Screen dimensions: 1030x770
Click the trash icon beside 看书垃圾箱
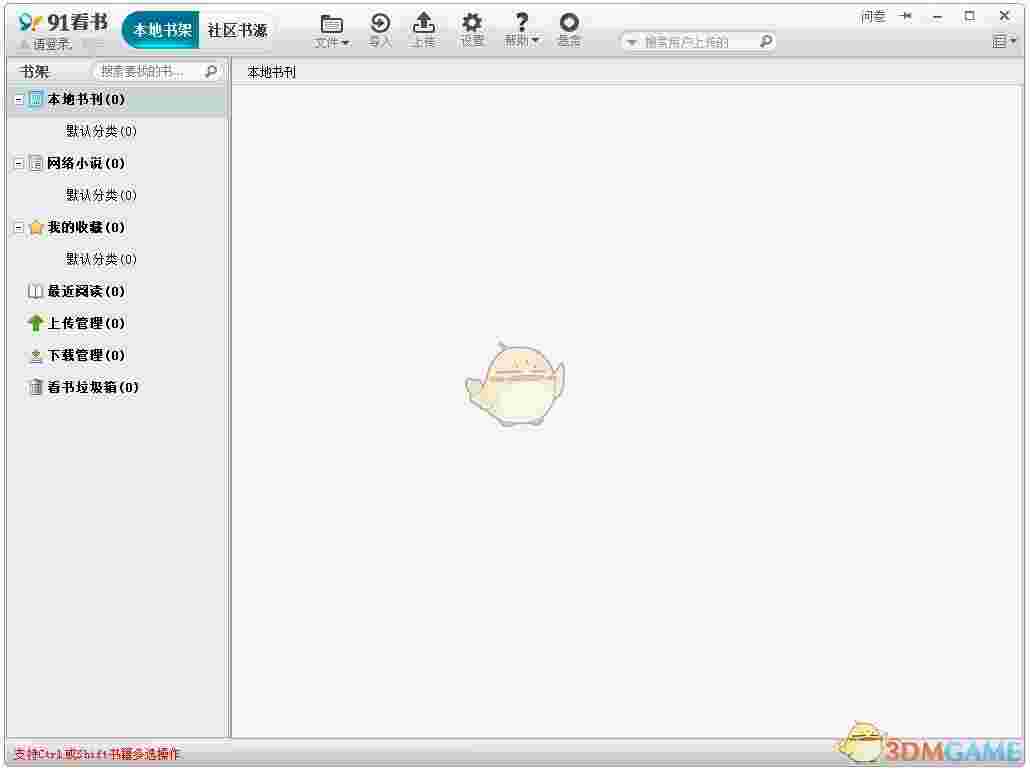[x=36, y=387]
